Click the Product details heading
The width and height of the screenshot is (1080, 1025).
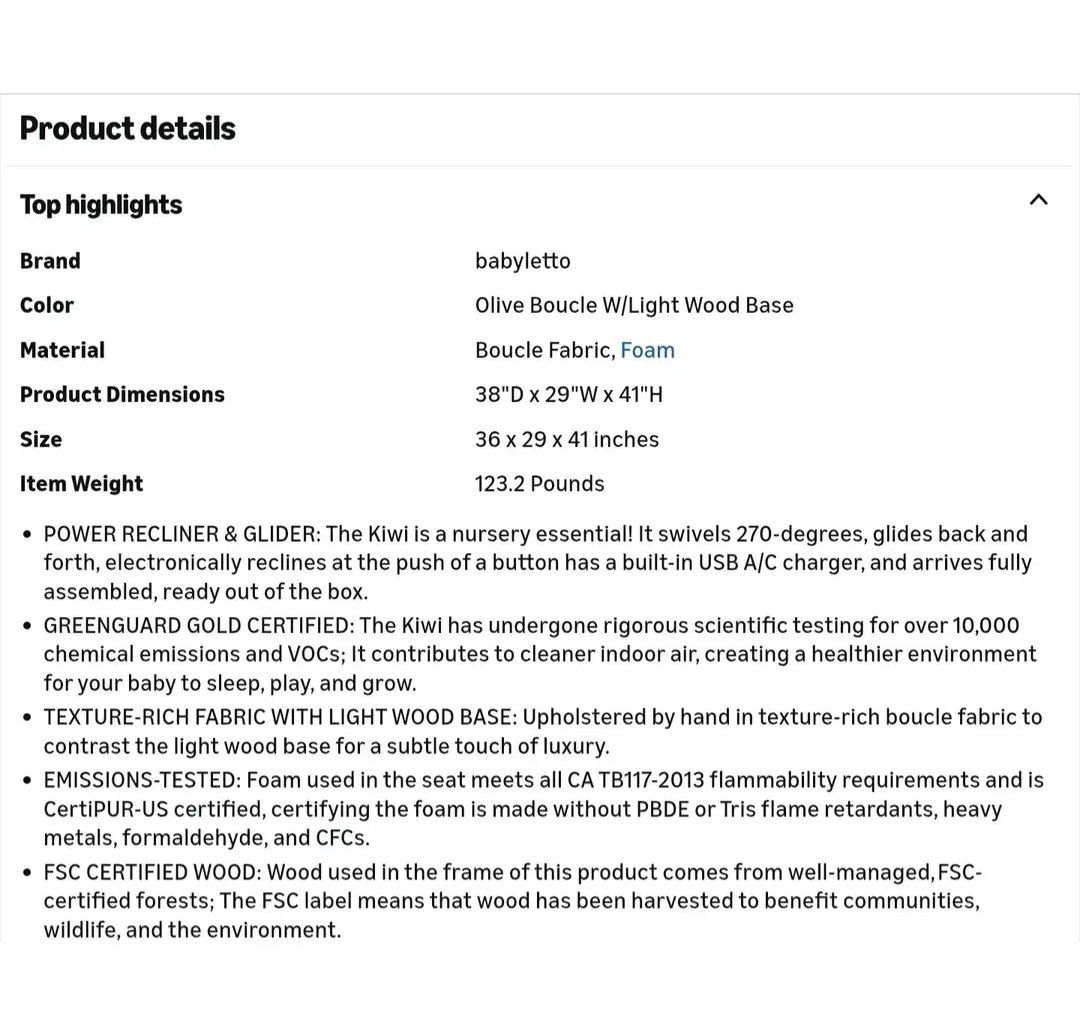(x=128, y=128)
